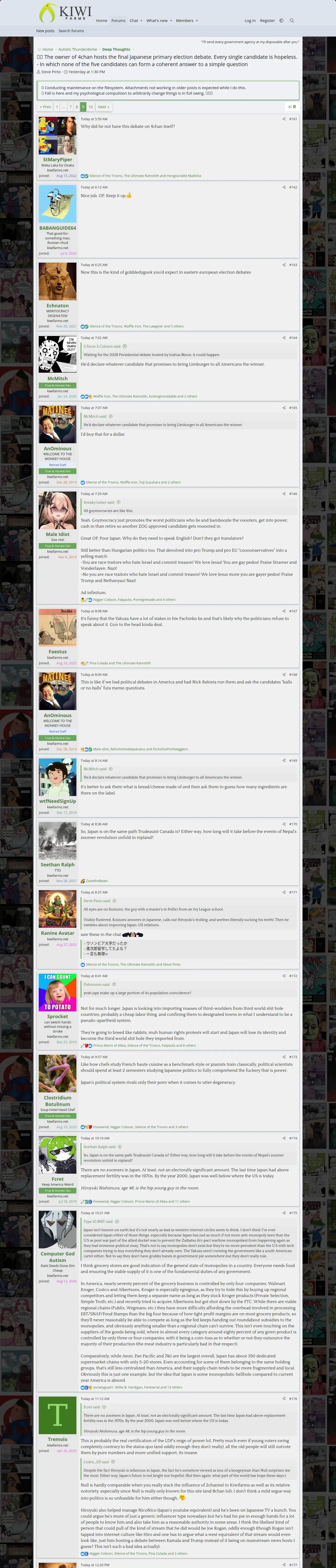Click reaction icons under Faestus's post
The image size is (336, 1568).
pos(85,664)
